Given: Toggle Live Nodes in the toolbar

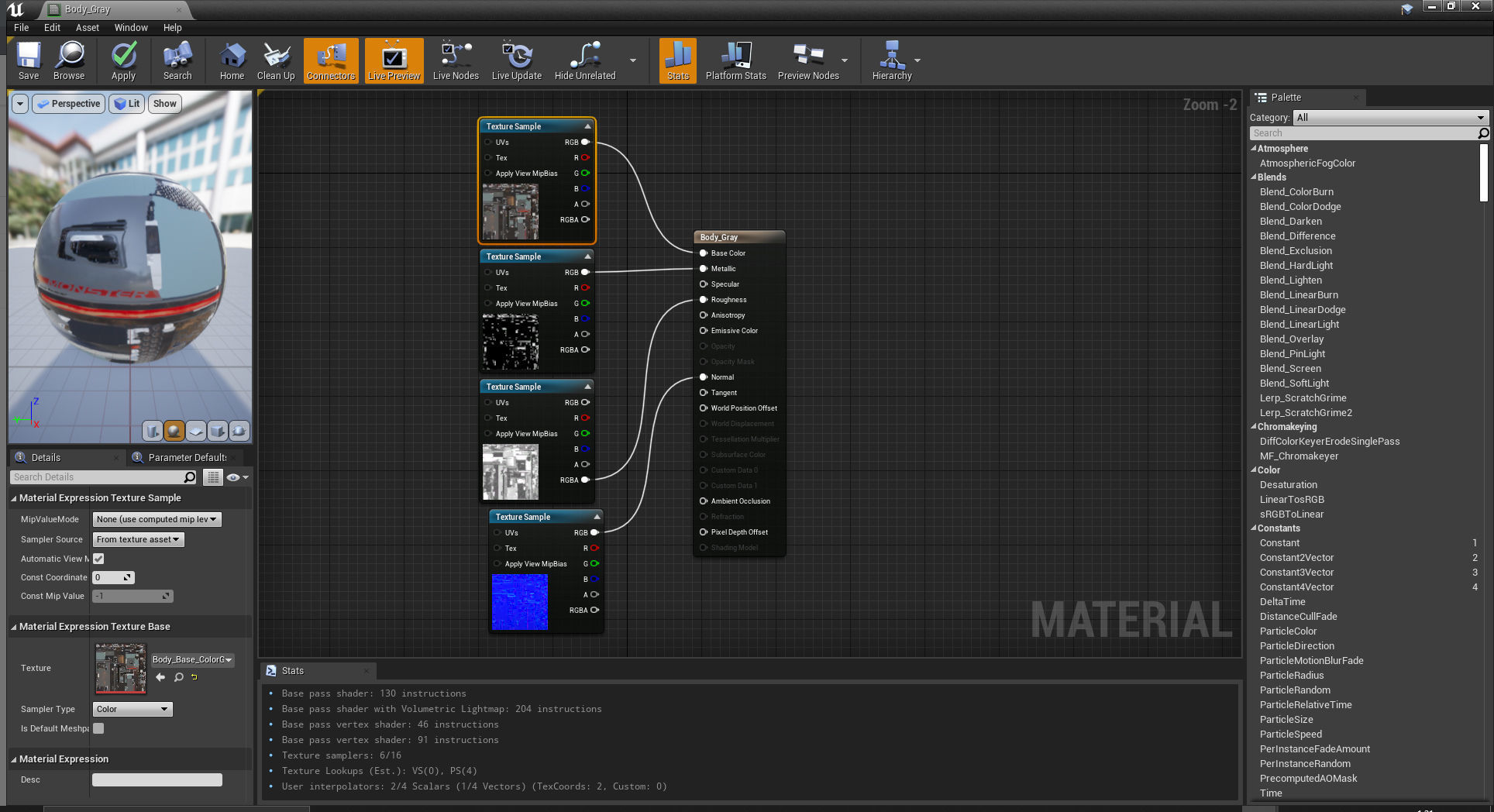Looking at the screenshot, I should click(x=456, y=60).
